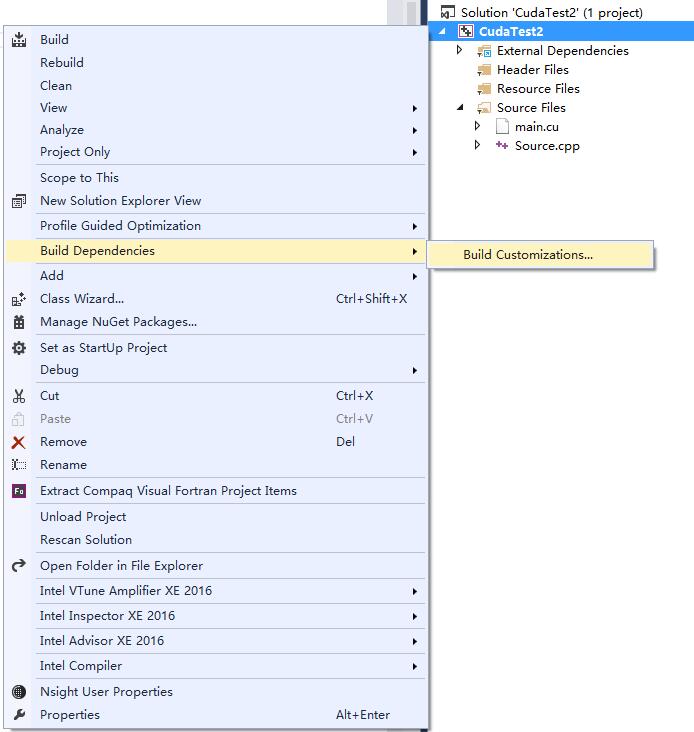Expand the External Dependencies node
Image resolution: width=694 pixels, height=732 pixels.
click(459, 50)
